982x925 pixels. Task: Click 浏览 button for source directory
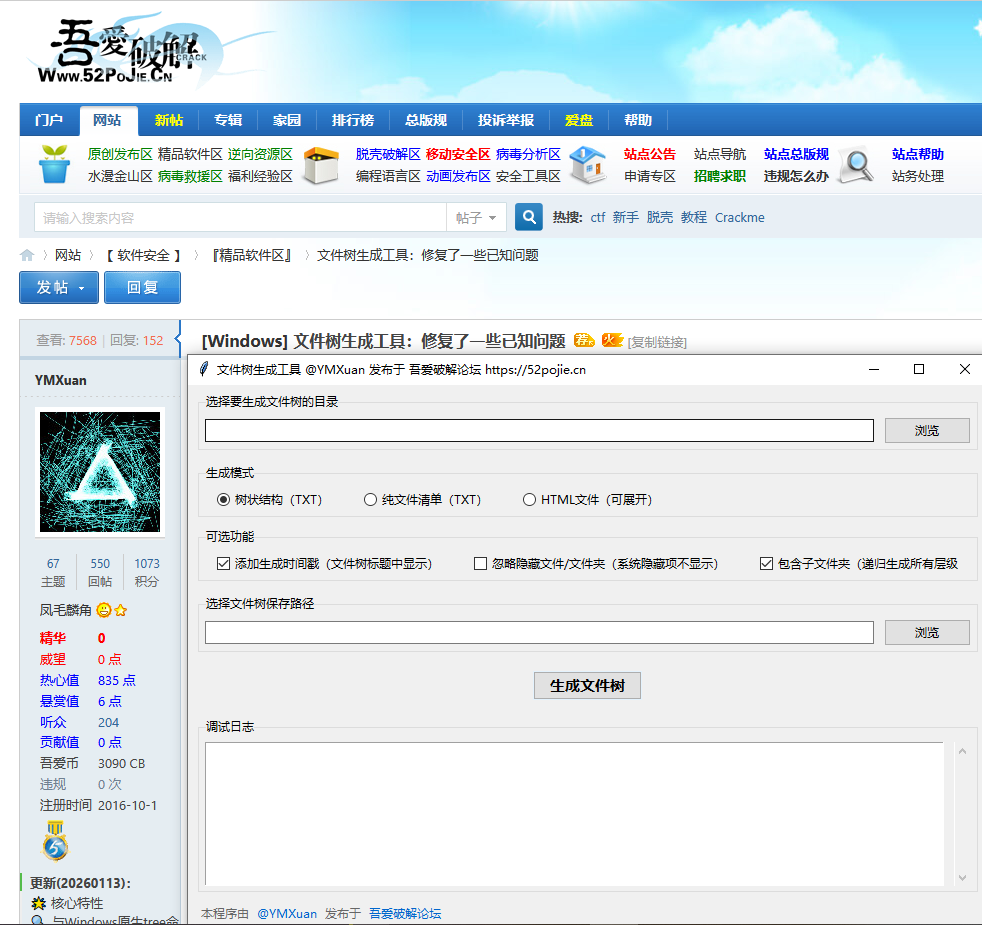(x=927, y=431)
